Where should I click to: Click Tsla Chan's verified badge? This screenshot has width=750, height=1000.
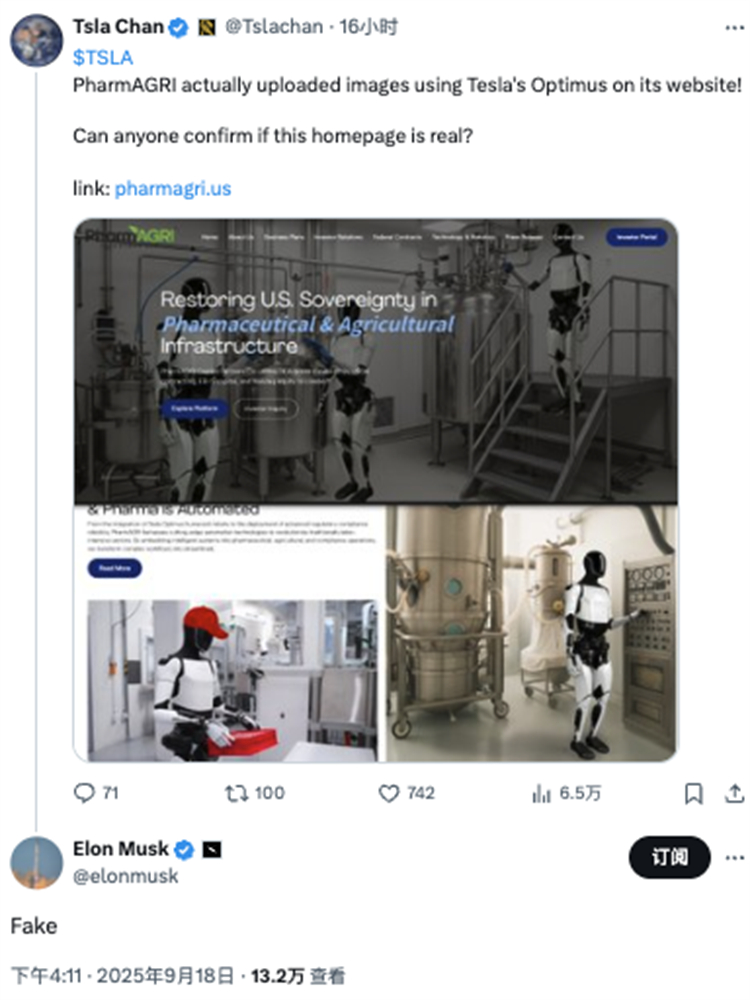pyautogui.click(x=177, y=28)
